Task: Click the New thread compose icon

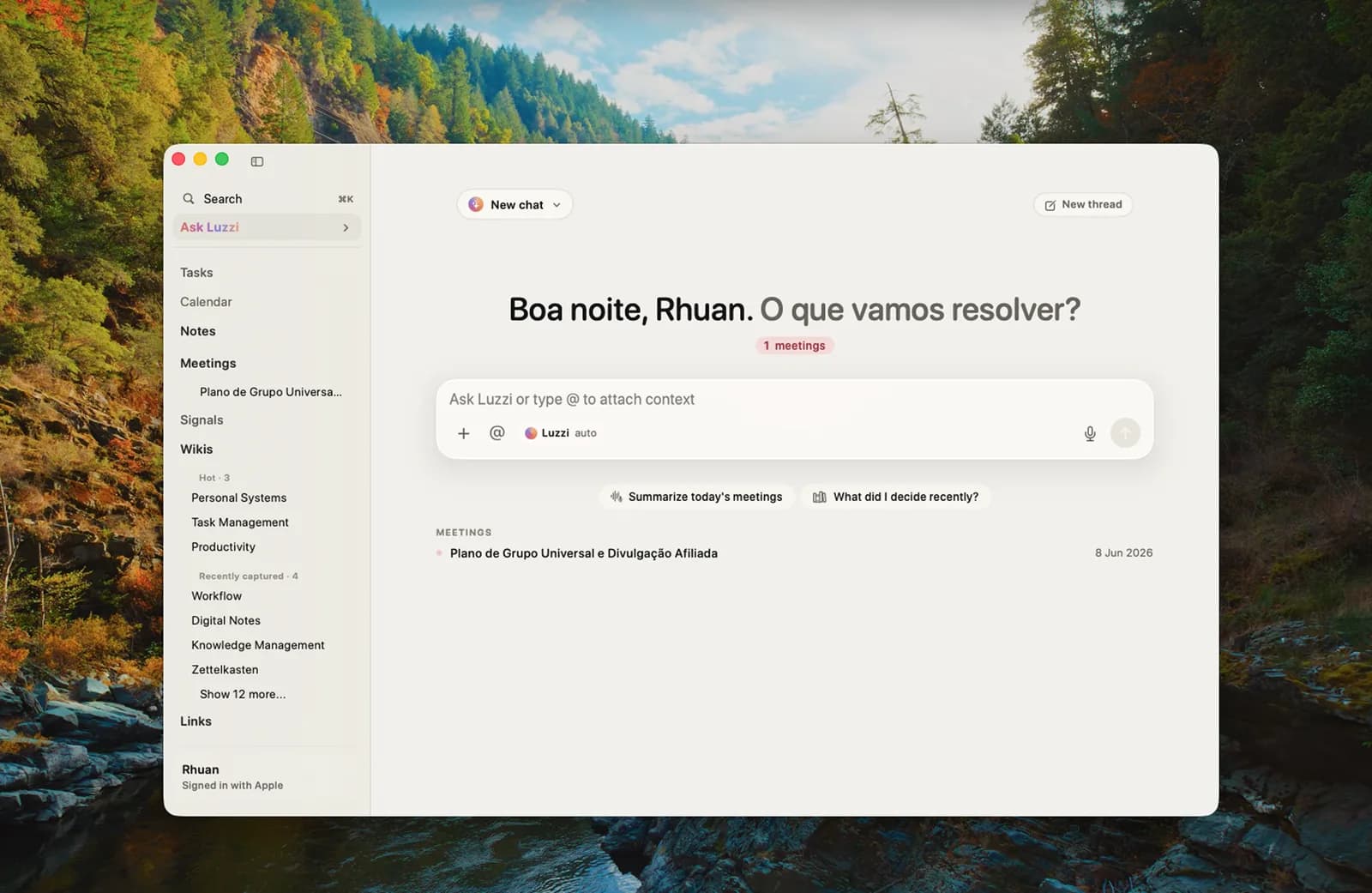Action: coord(1050,205)
